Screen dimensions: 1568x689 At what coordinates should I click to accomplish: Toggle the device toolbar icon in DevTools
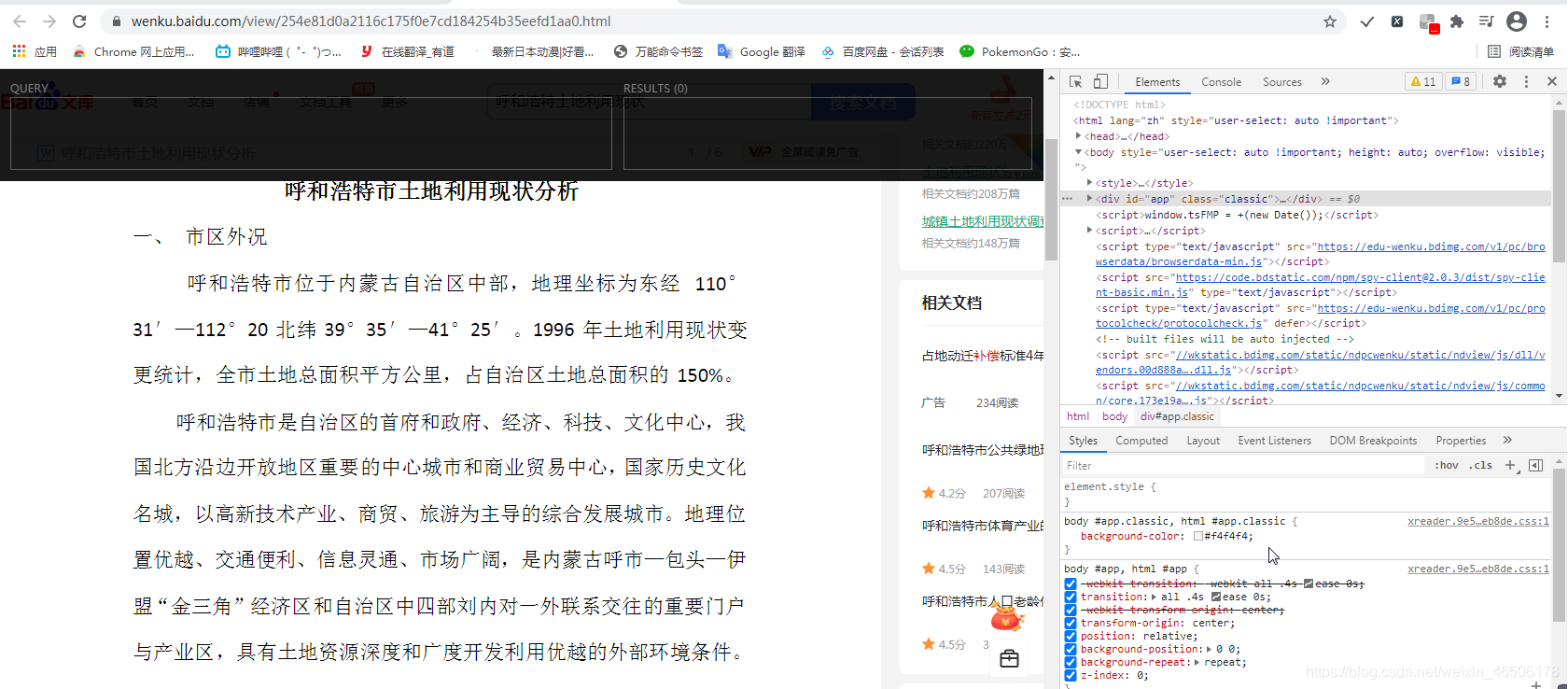pyautogui.click(x=1101, y=81)
